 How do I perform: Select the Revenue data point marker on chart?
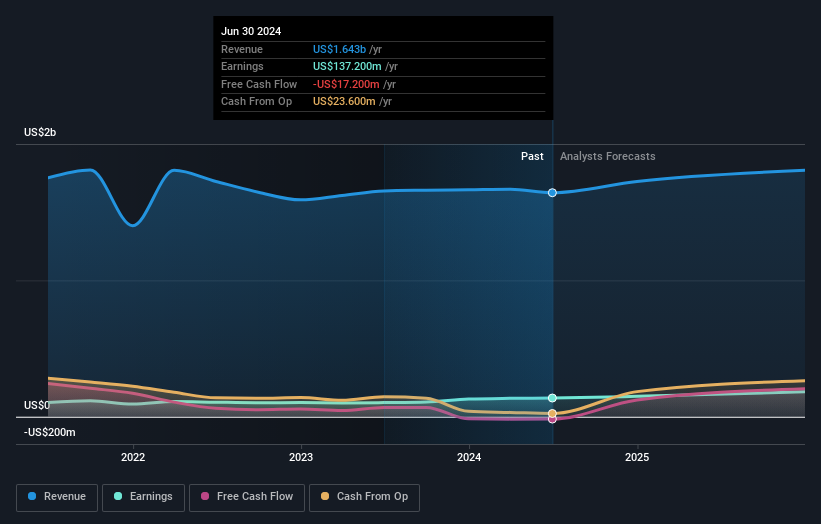tap(552, 193)
